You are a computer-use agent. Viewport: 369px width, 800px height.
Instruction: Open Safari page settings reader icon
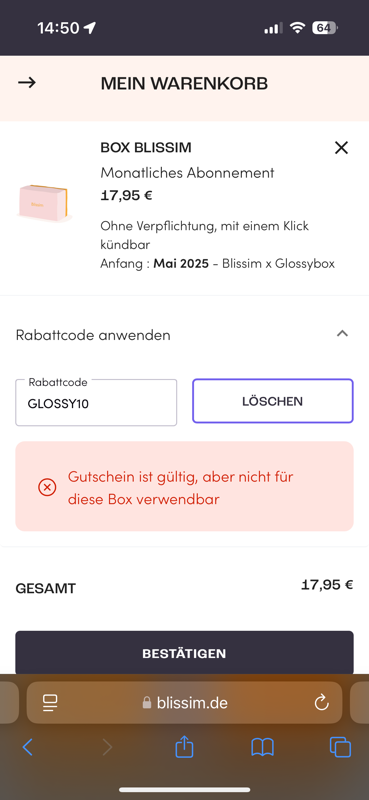click(50, 703)
